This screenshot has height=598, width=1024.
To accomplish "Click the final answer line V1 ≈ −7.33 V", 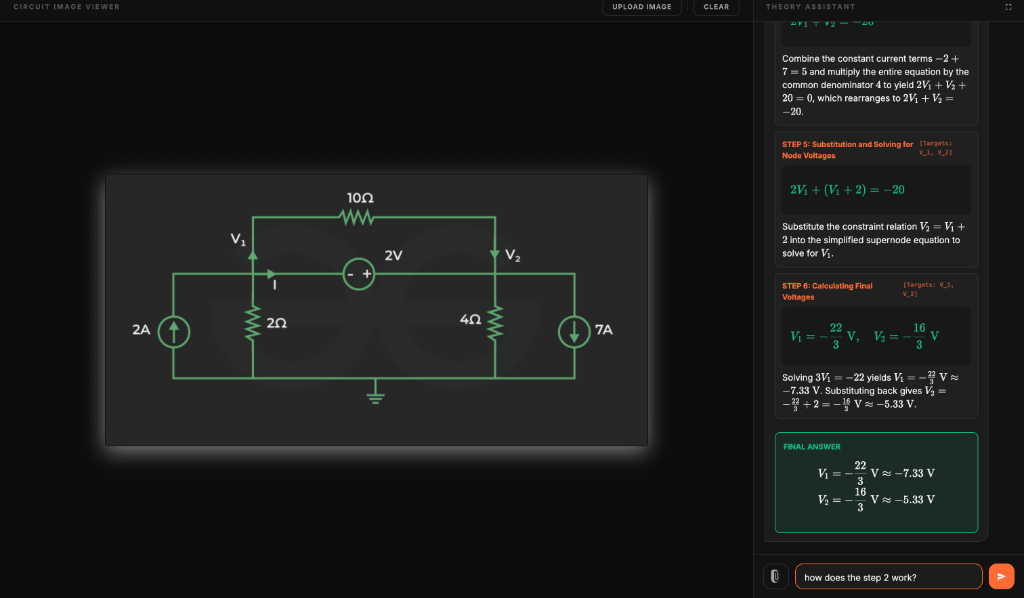I will point(876,473).
